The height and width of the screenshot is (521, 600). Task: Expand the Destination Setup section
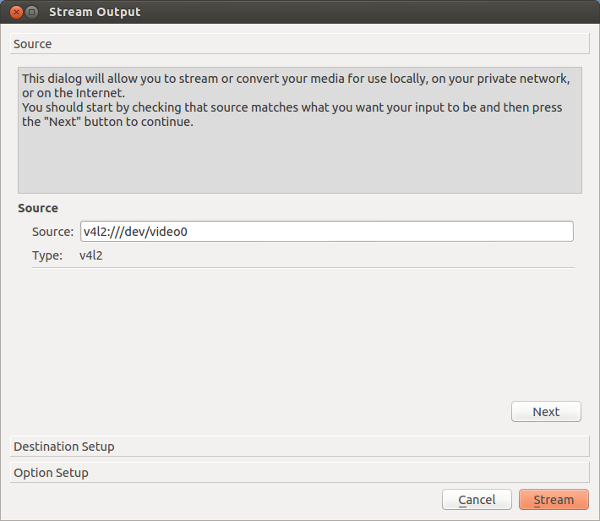[300, 446]
